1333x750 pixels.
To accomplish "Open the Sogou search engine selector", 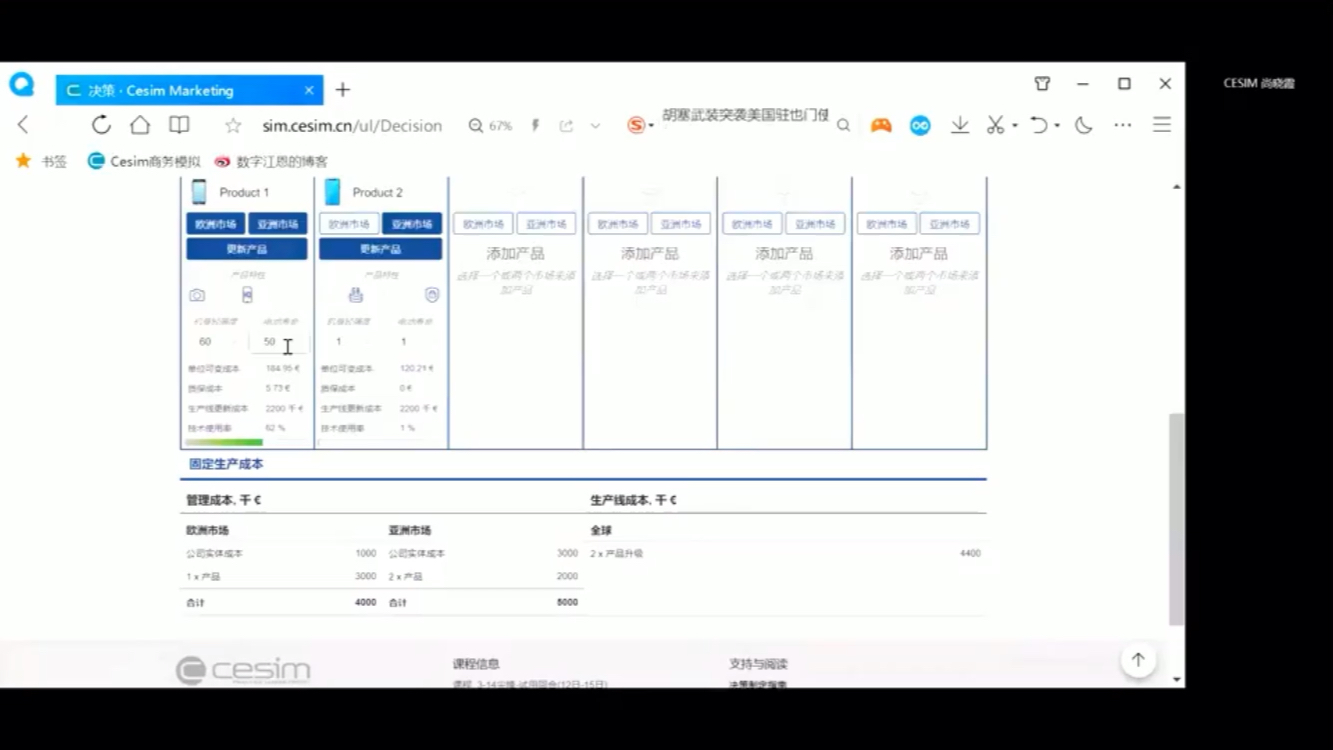I will coord(638,125).
